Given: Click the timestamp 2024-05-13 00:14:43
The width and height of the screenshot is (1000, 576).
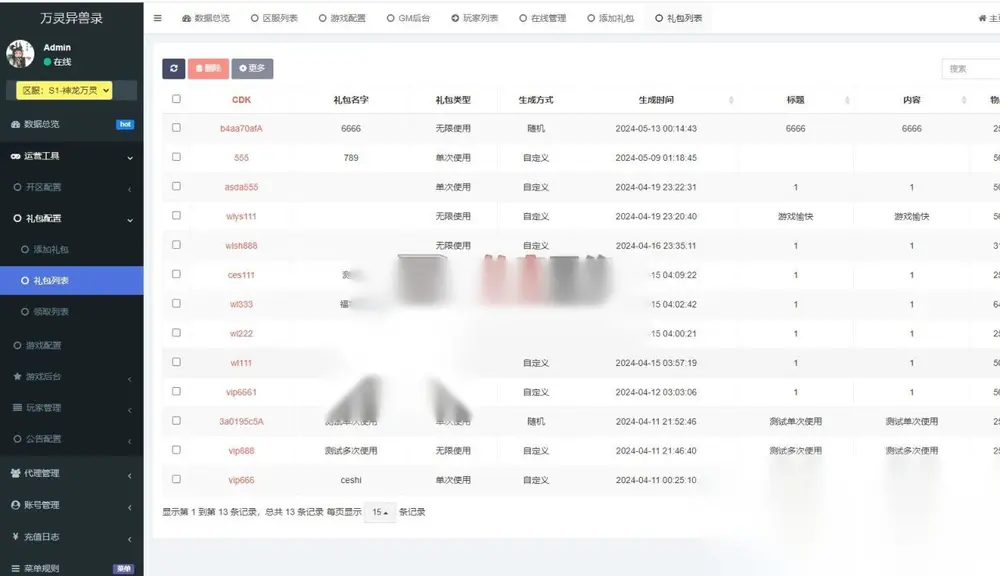Looking at the screenshot, I should pyautogui.click(x=656, y=128).
